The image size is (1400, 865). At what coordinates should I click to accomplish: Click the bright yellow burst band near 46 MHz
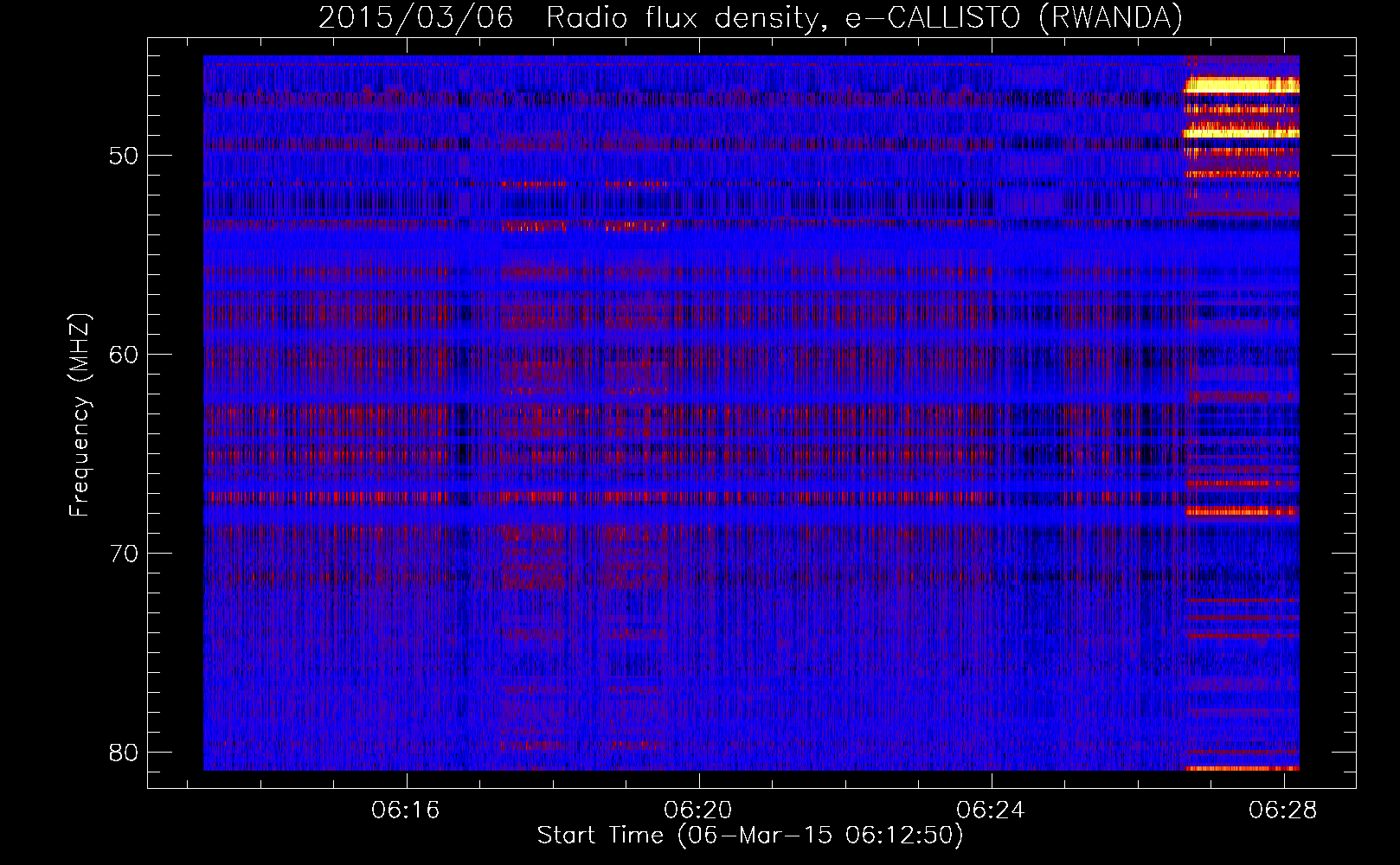[x=1242, y=85]
